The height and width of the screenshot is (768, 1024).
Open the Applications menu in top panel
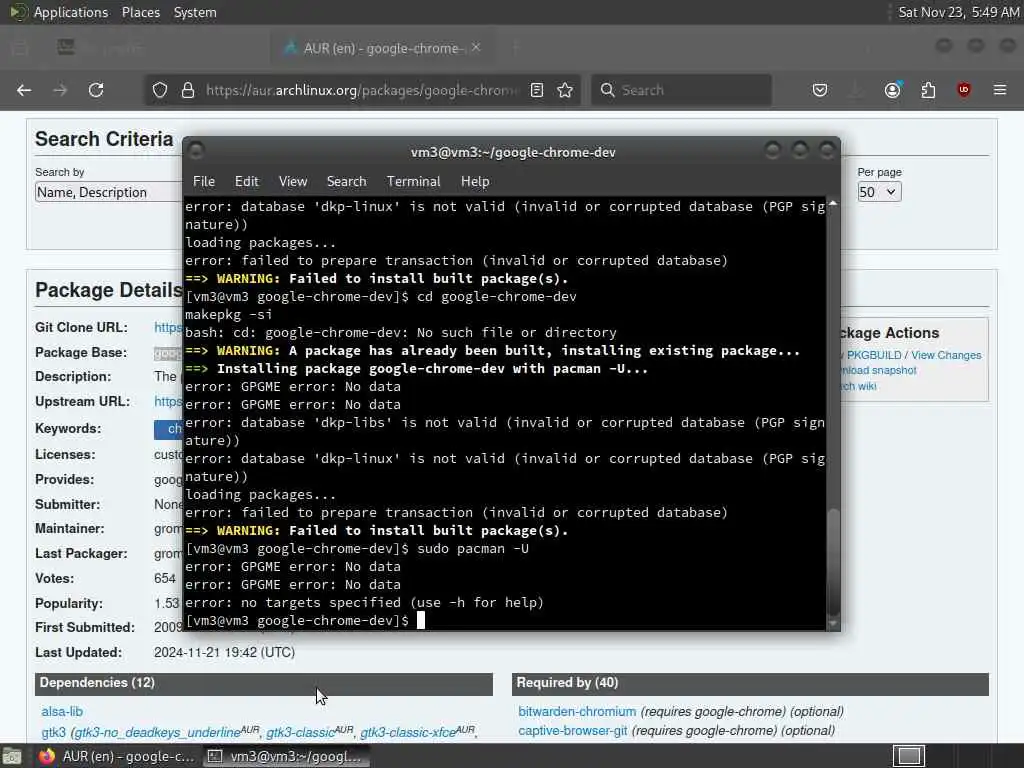point(71,12)
